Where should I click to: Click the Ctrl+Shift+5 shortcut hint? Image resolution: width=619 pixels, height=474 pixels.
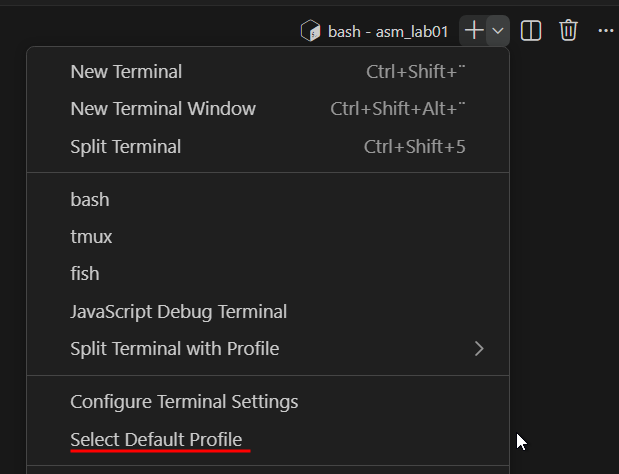(414, 147)
